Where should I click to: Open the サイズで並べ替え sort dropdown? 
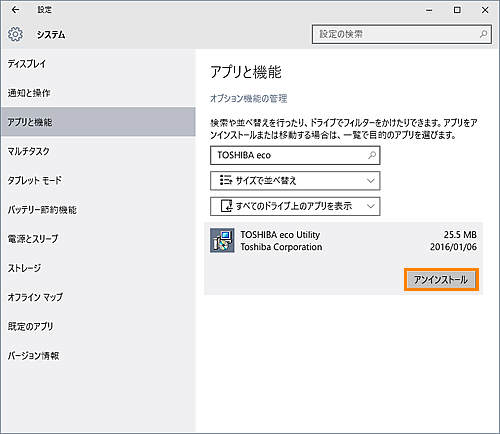pyautogui.click(x=295, y=181)
